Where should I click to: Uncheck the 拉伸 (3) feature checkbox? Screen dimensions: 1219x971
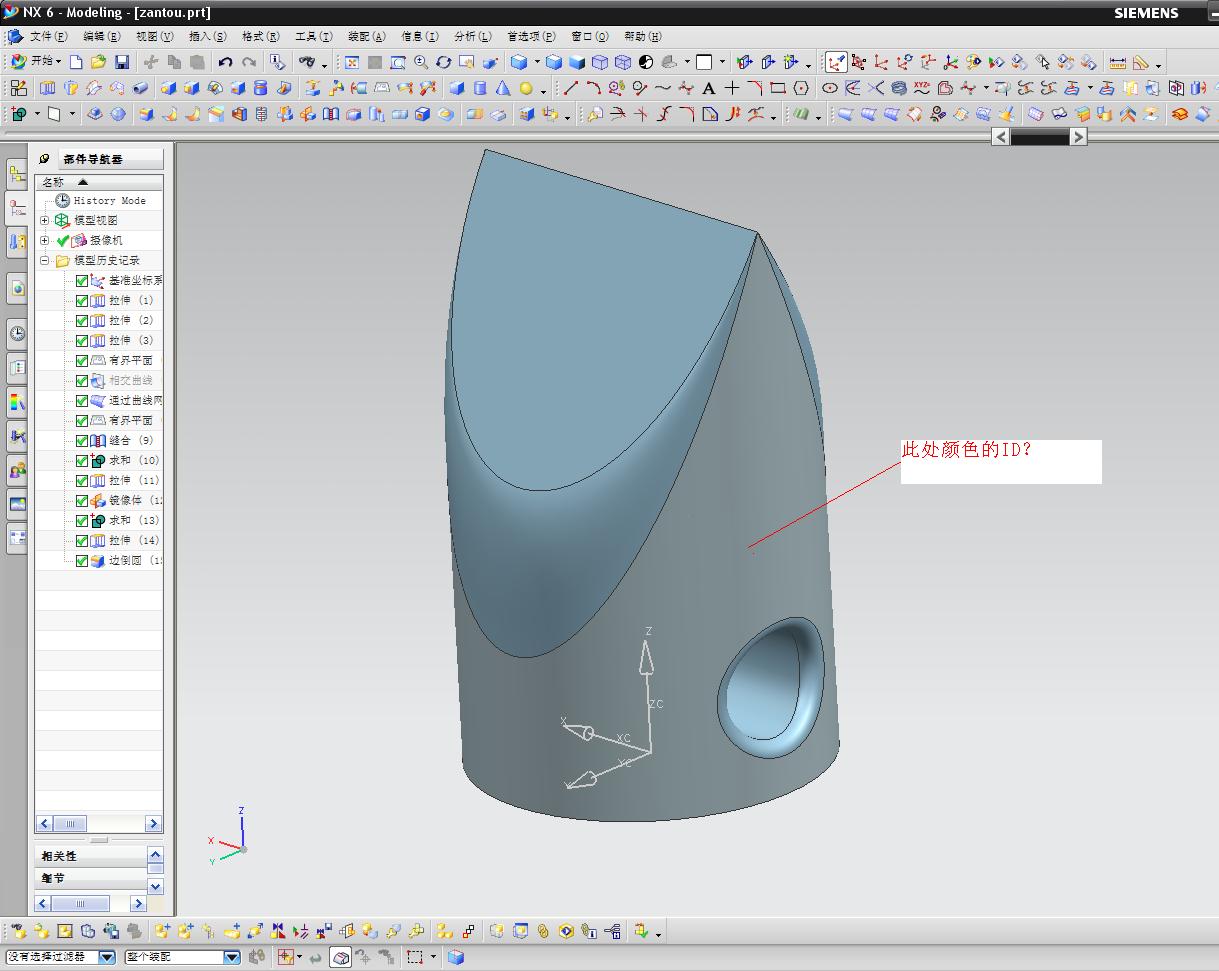point(82,341)
